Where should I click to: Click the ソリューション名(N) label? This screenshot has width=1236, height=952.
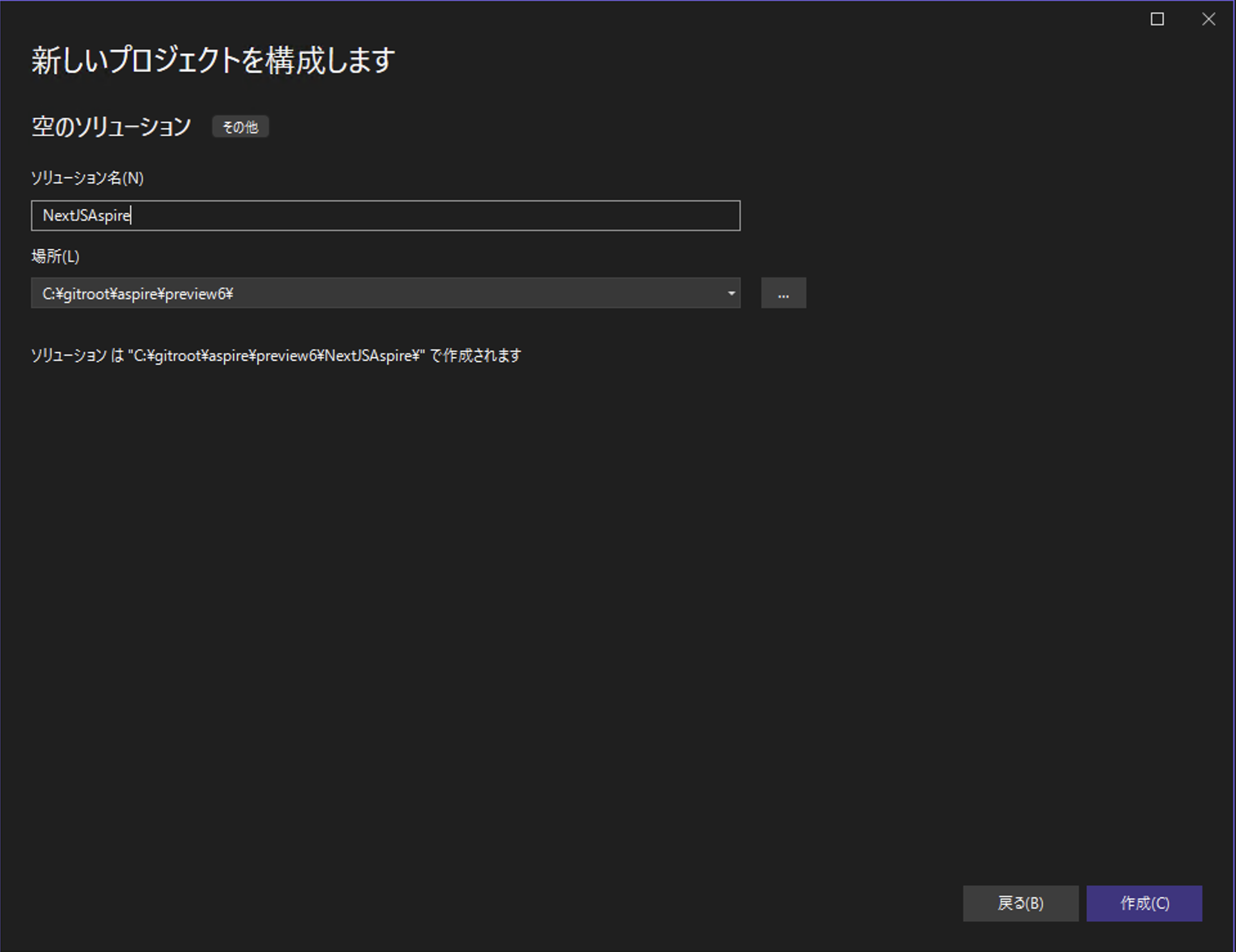coord(87,178)
